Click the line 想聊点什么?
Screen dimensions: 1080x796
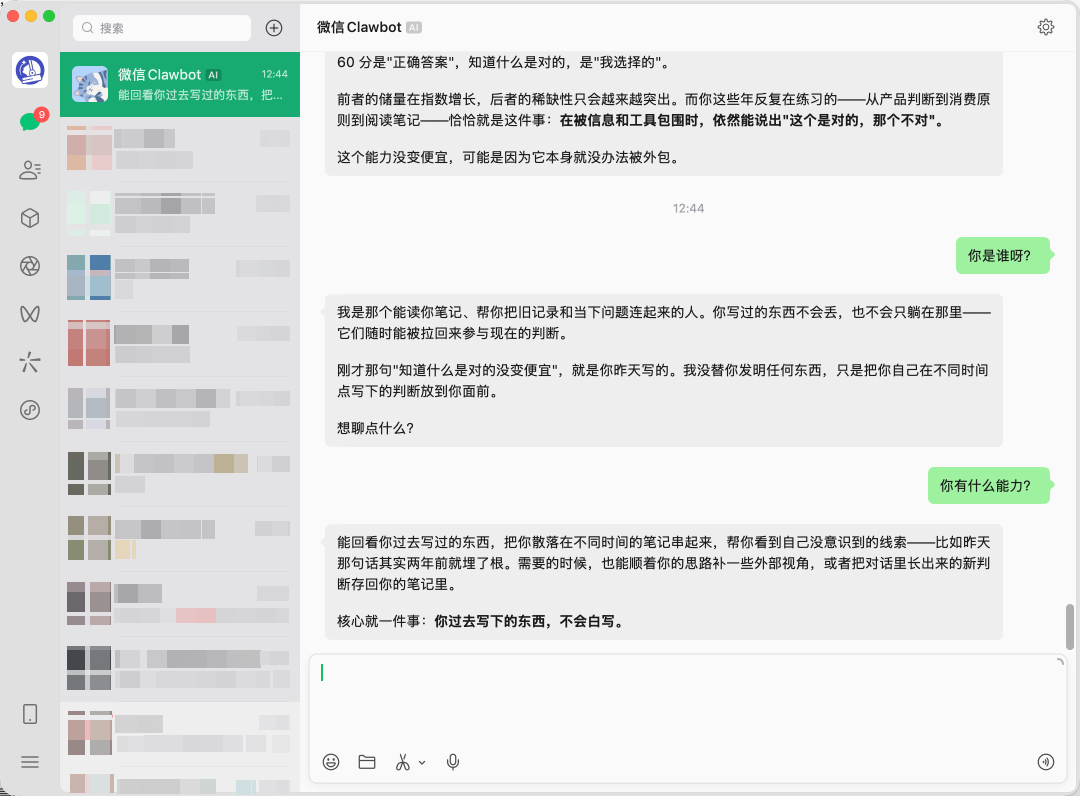pos(375,428)
